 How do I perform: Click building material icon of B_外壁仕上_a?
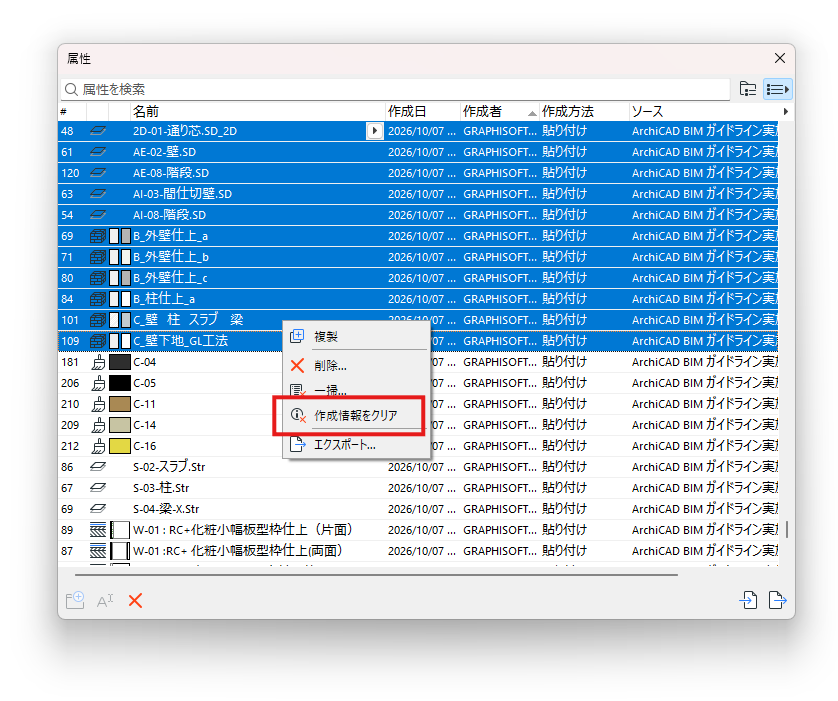98,236
